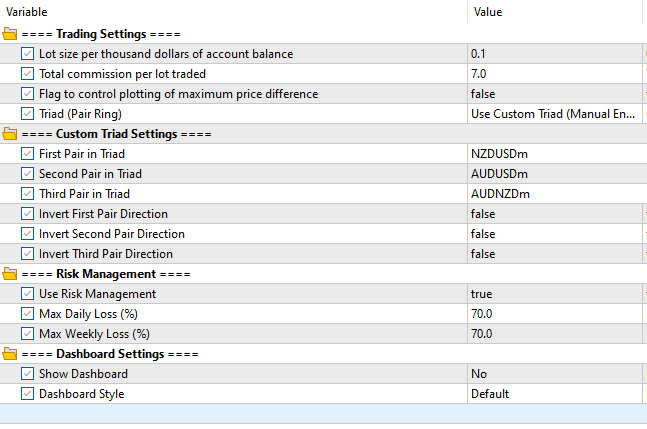Open the Triad (Pair Ring) value dropdown
Screen dimensions: 647x429
coord(553,113)
